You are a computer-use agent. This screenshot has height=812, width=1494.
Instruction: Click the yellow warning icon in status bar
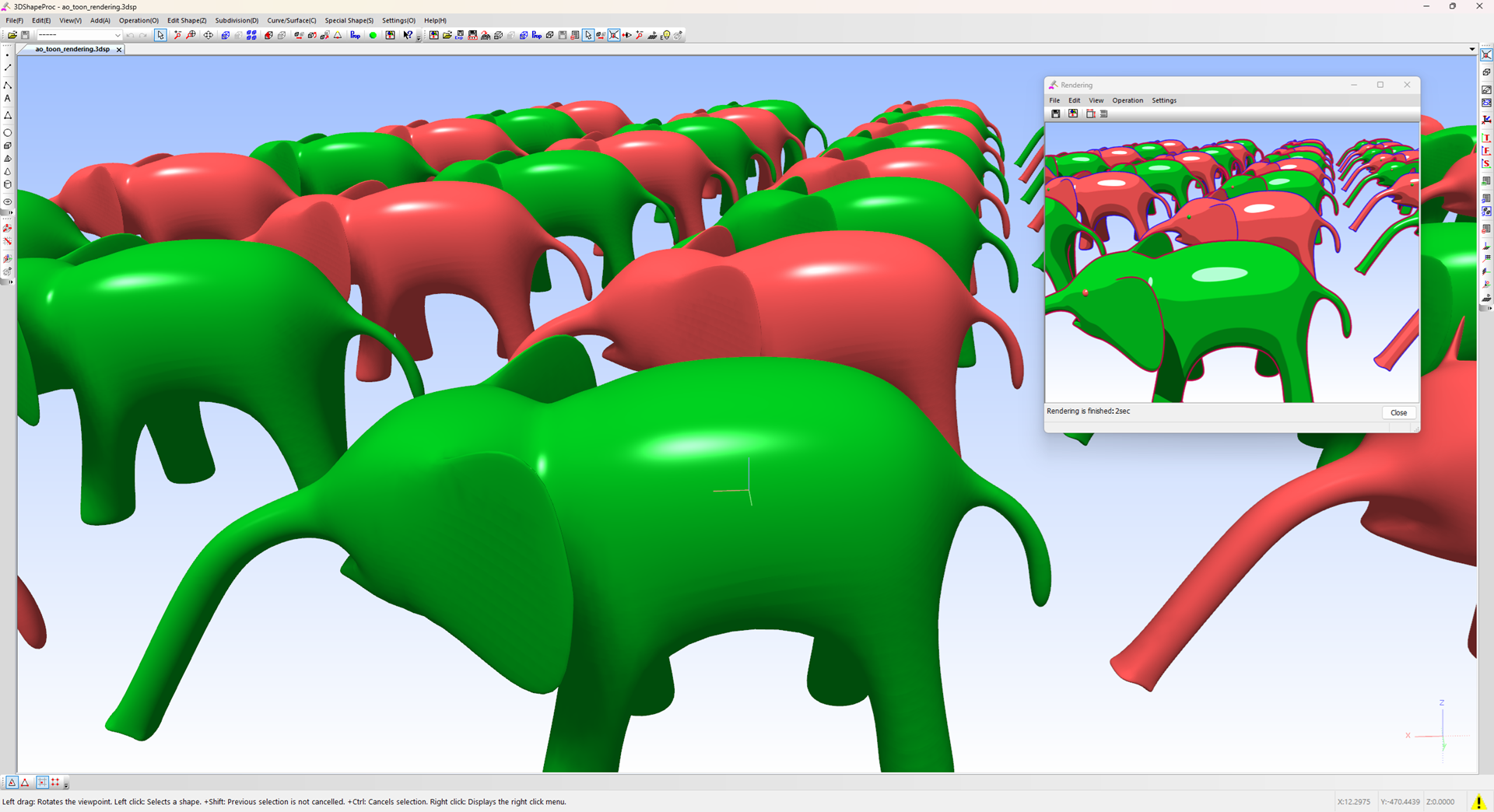coord(1478,802)
